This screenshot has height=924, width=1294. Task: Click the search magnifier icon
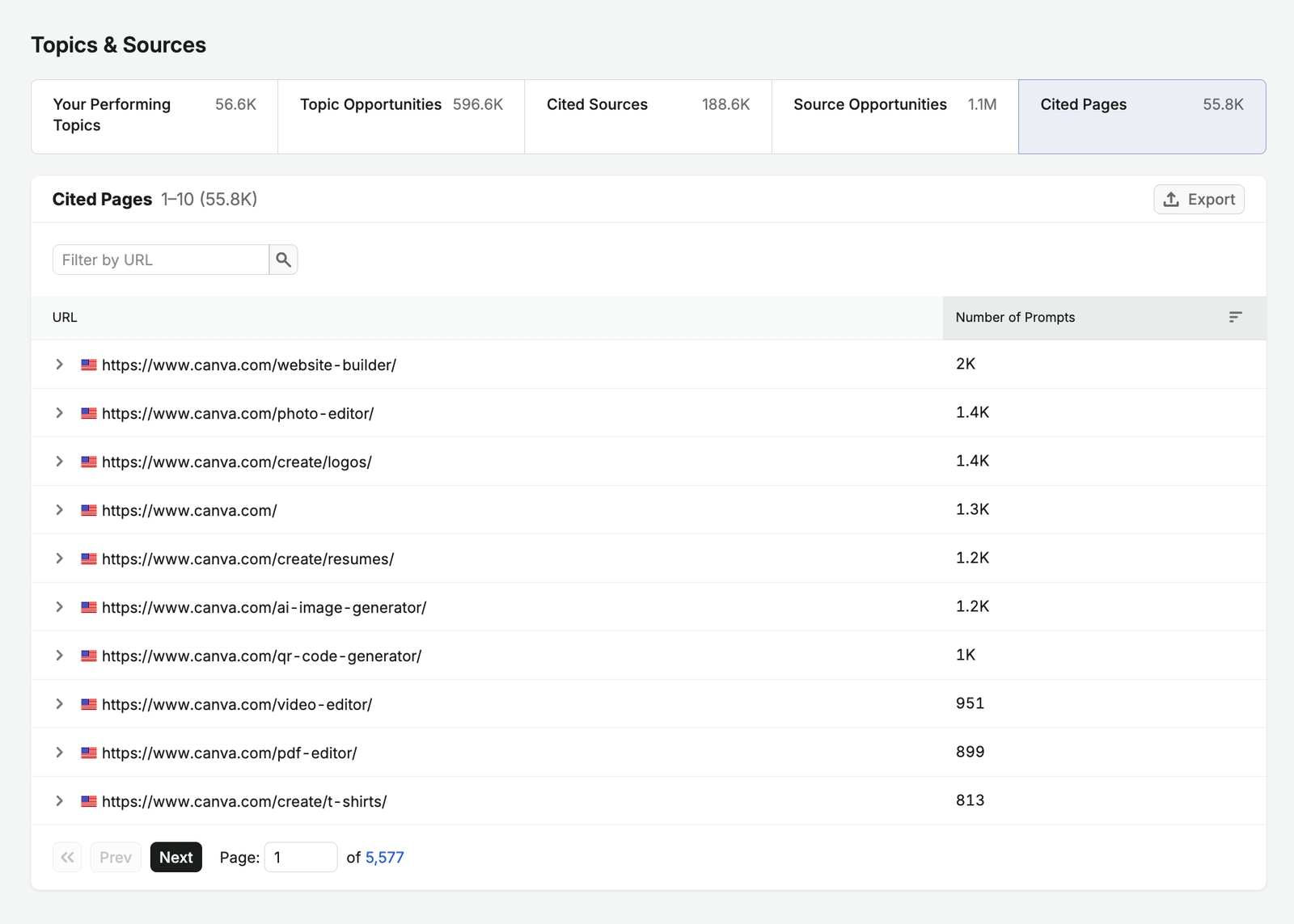[283, 259]
